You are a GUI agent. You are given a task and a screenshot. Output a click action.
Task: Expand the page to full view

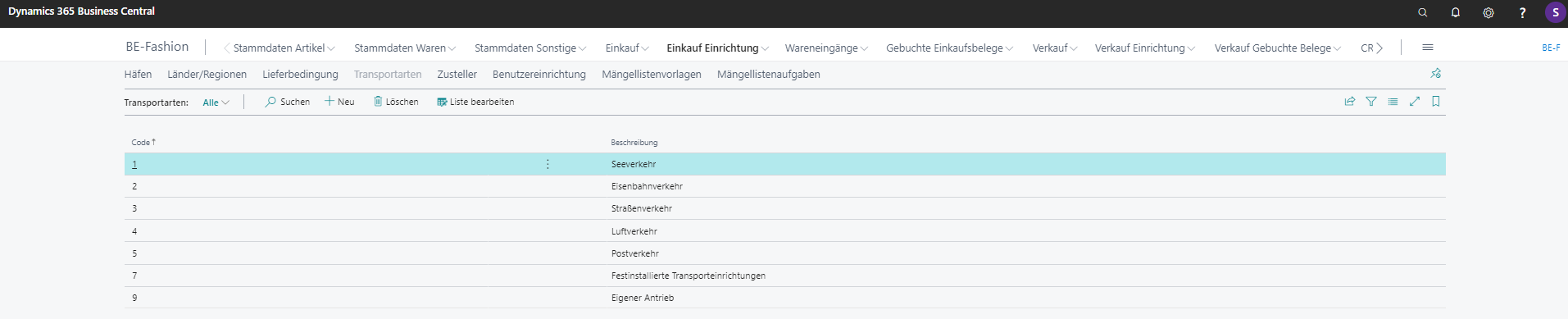pos(1415,102)
